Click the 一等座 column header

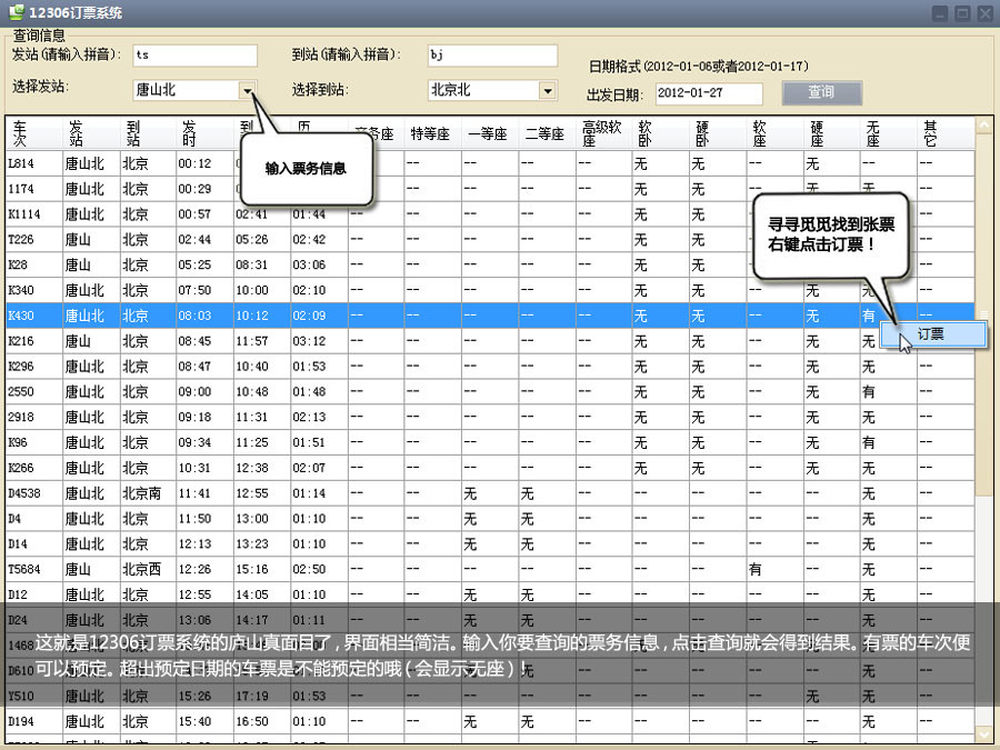490,133
